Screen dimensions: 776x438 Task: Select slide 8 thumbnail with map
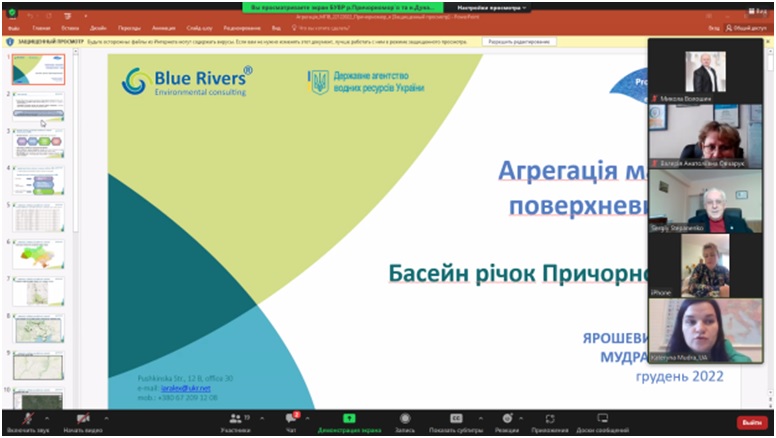39,329
